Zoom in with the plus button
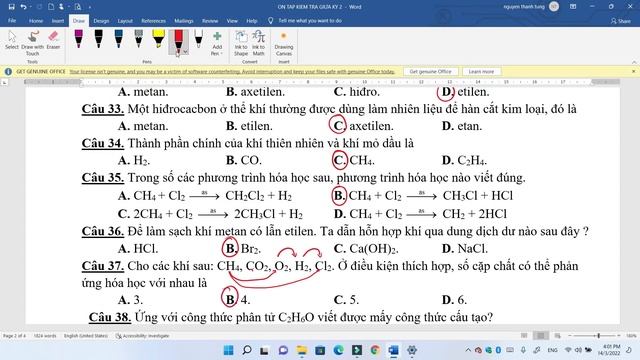 pos(619,336)
